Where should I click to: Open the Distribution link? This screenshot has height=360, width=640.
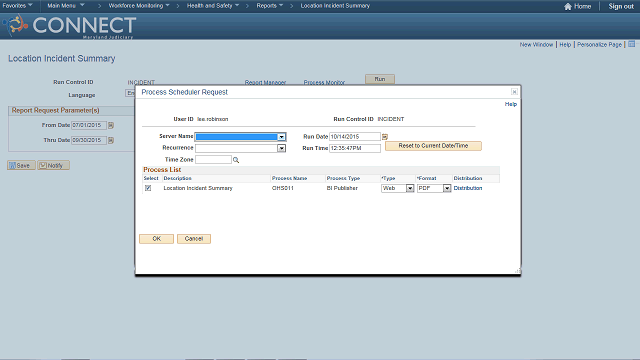pyautogui.click(x=468, y=188)
